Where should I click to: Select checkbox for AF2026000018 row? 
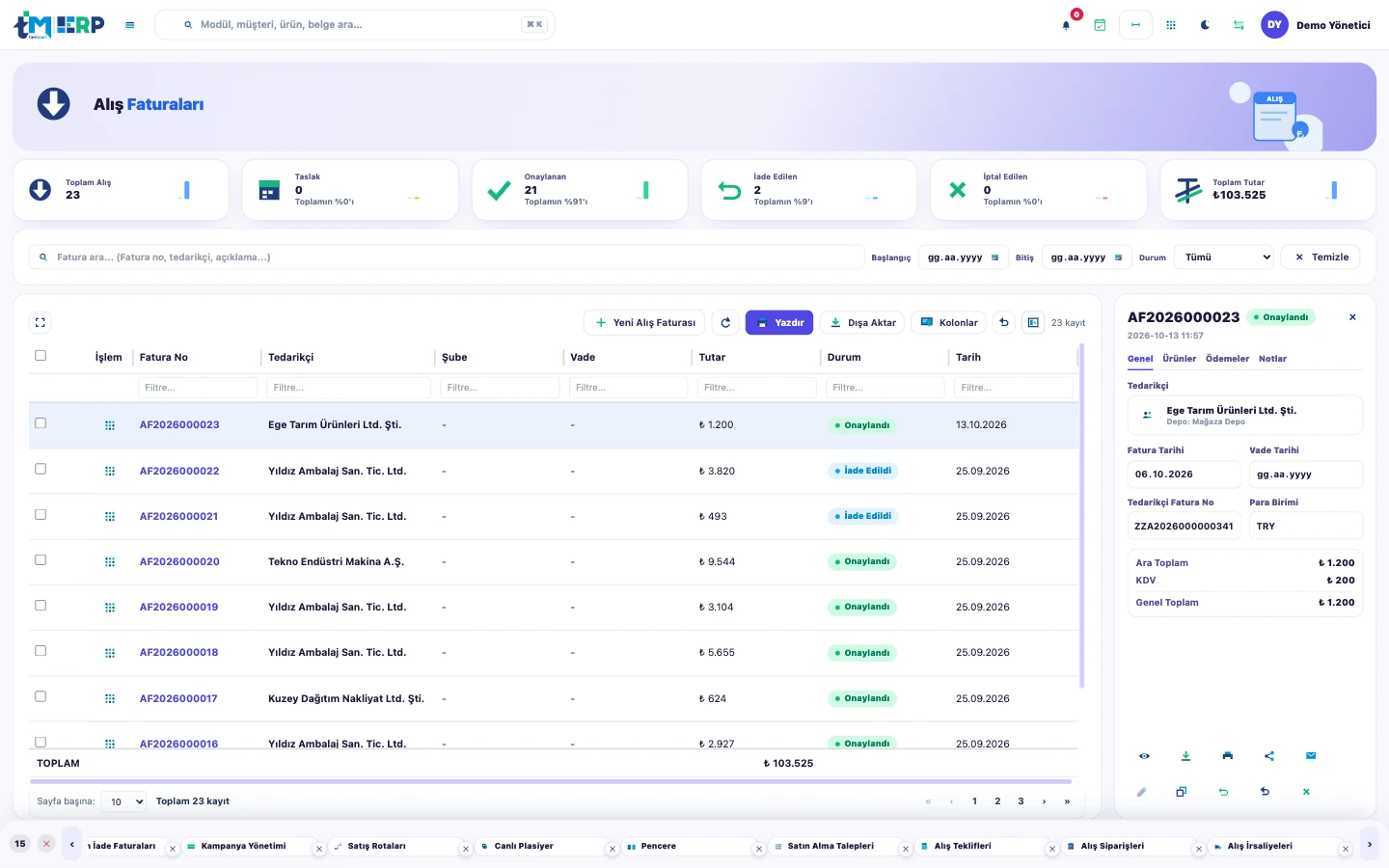(x=41, y=651)
